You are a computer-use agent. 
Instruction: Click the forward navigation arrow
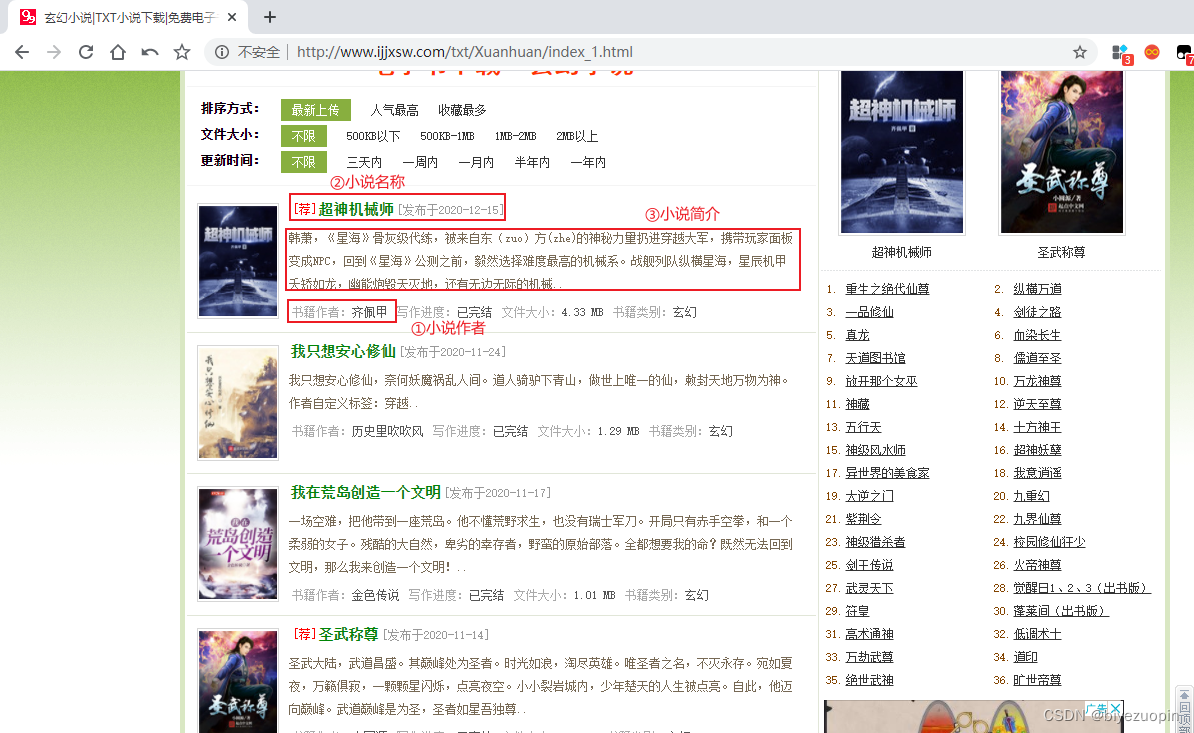[x=53, y=51]
